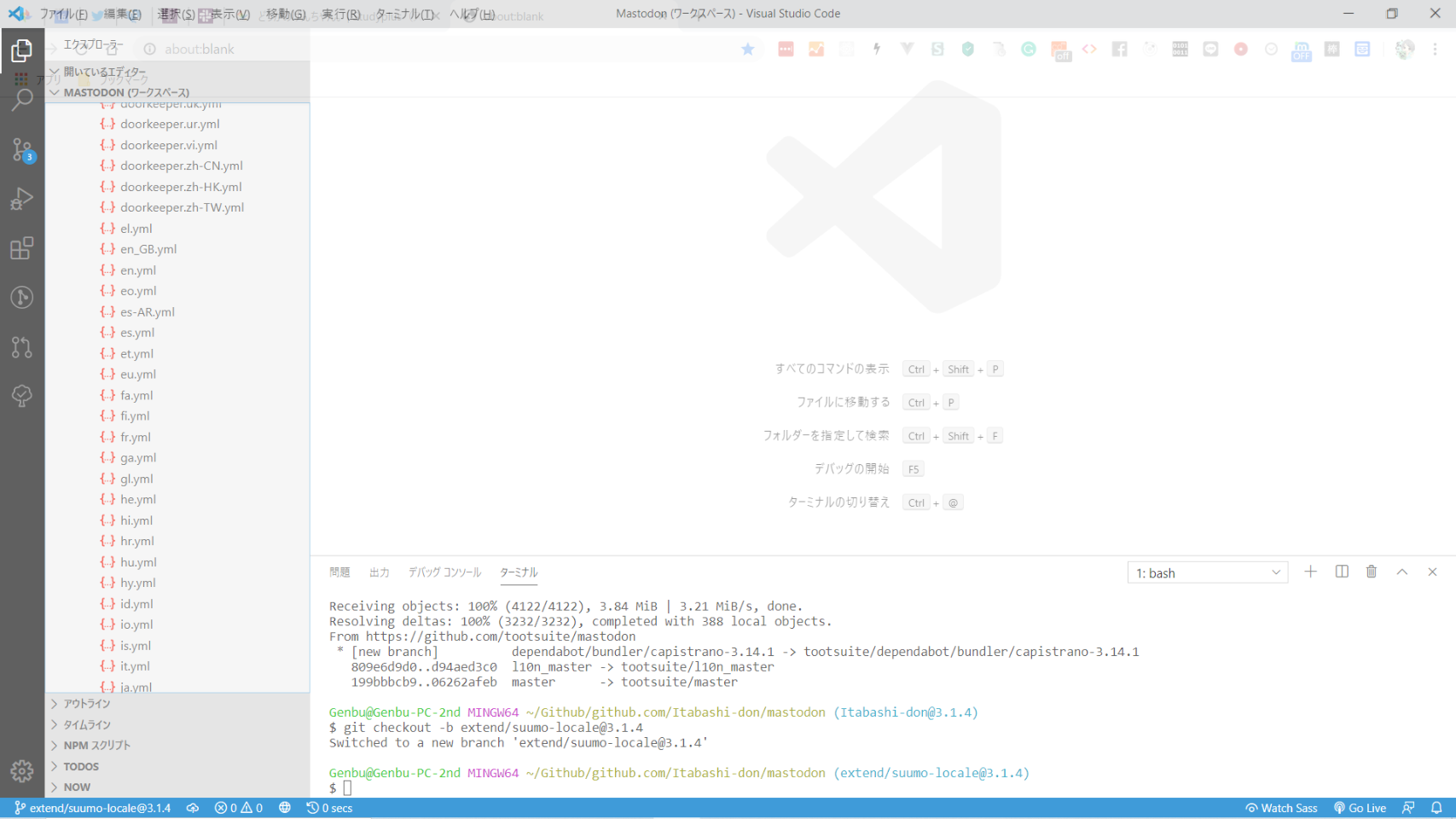The image size is (1456, 819).
Task: Expand the アウトライン section
Action: click(87, 704)
